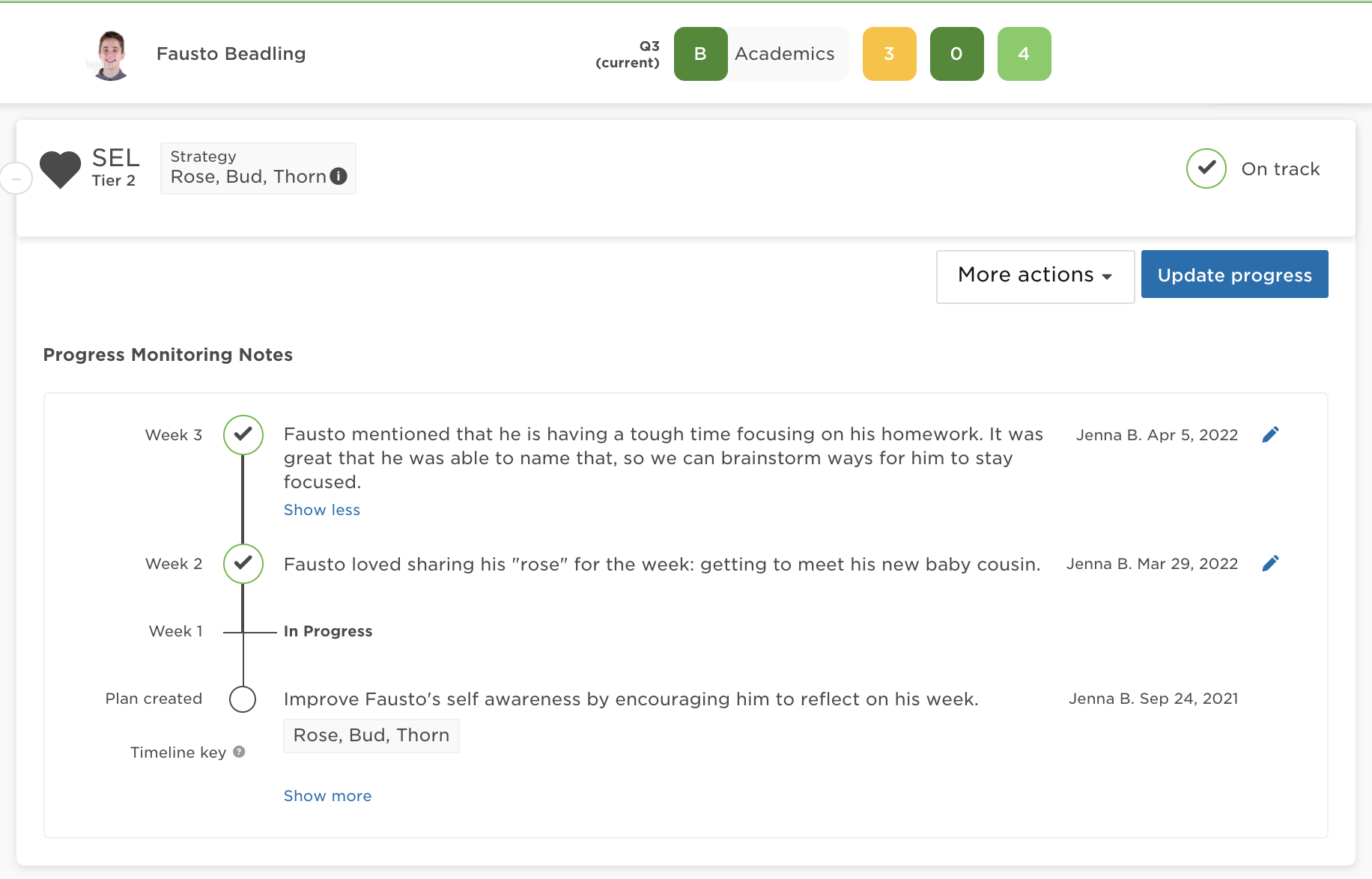1372x879 pixels.
Task: Edit the Week 3 note with pencil icon
Action: [1271, 434]
